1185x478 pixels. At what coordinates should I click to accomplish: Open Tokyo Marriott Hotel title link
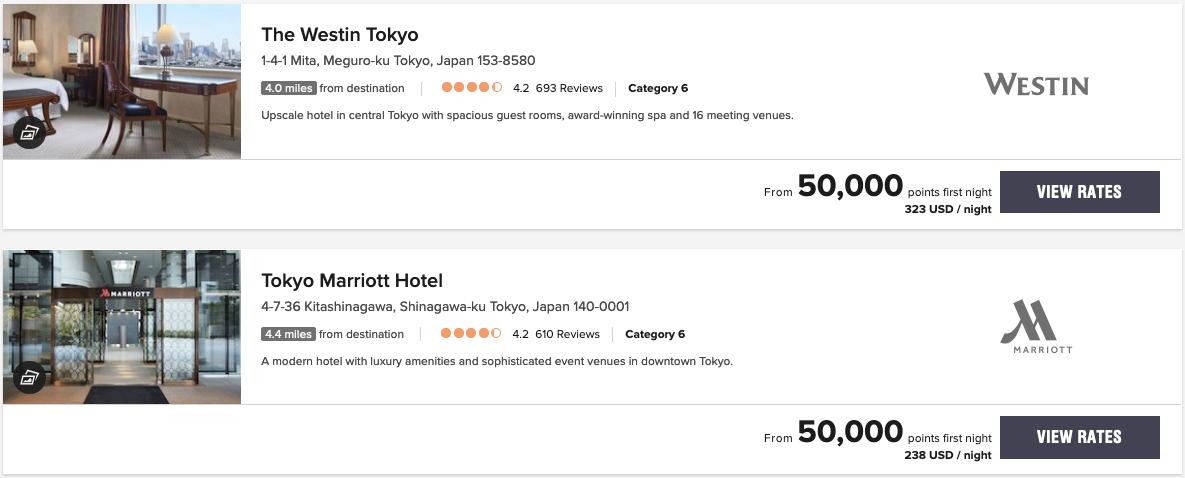click(352, 280)
